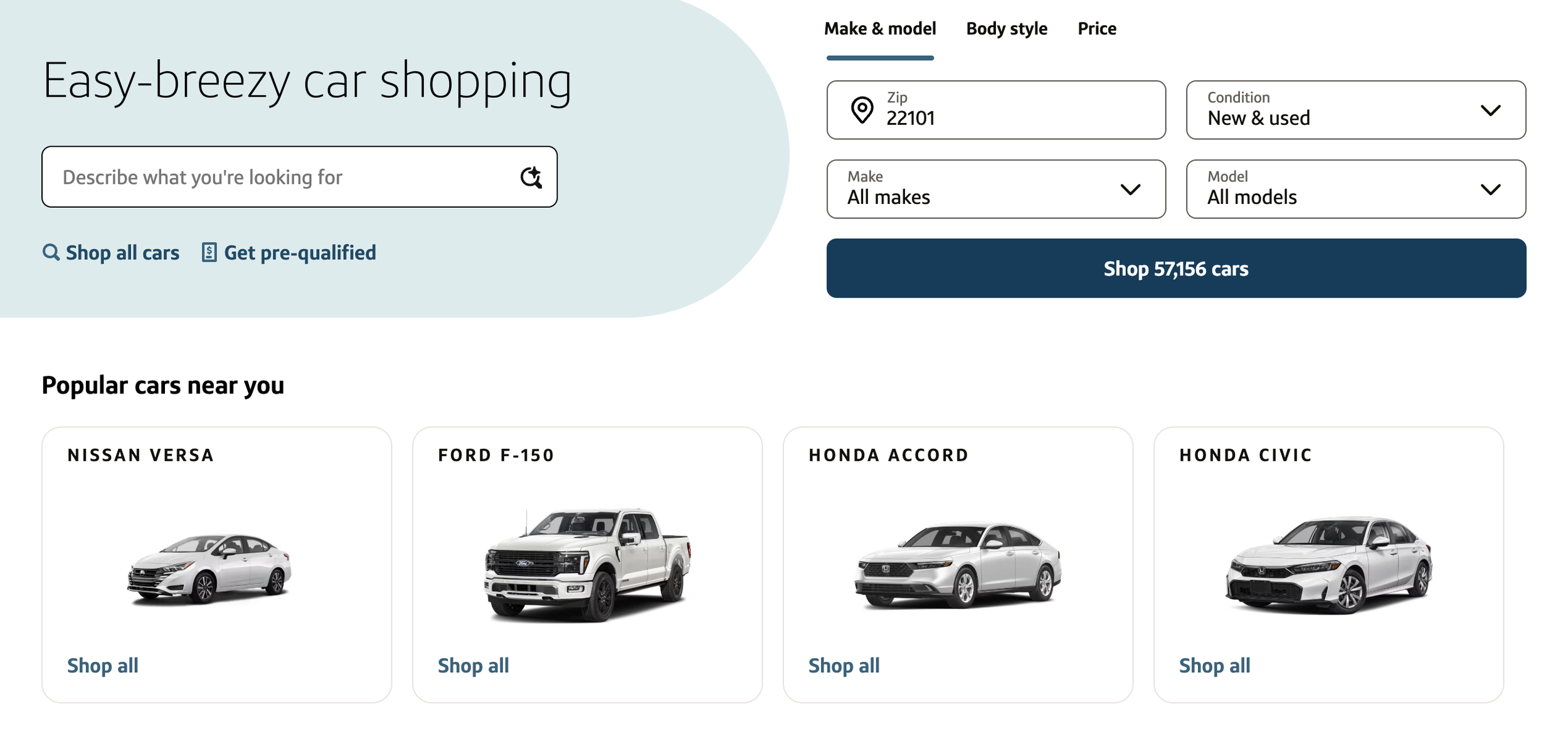Switch to the Body style tab
This screenshot has width=1568, height=733.
[x=1006, y=29]
